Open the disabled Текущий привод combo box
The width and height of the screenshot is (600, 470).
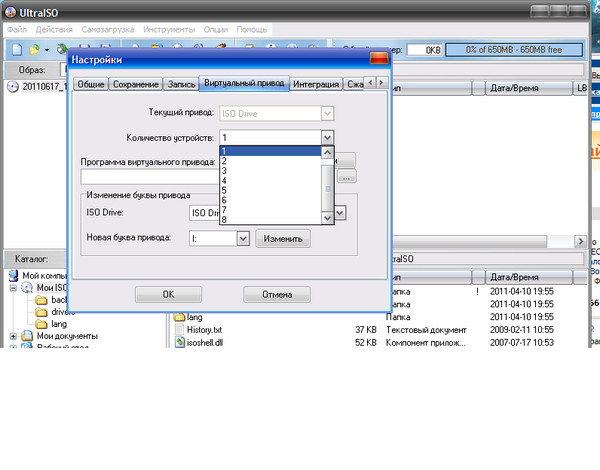(x=277, y=114)
